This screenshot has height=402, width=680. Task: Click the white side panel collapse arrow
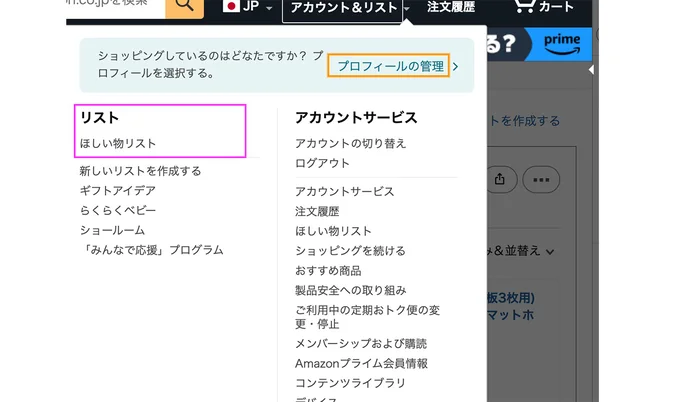tap(591, 70)
